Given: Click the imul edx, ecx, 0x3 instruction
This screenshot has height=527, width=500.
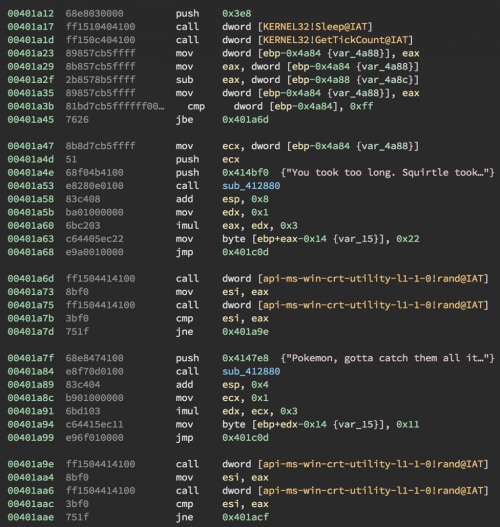Looking at the screenshot, I should (x=237, y=411).
